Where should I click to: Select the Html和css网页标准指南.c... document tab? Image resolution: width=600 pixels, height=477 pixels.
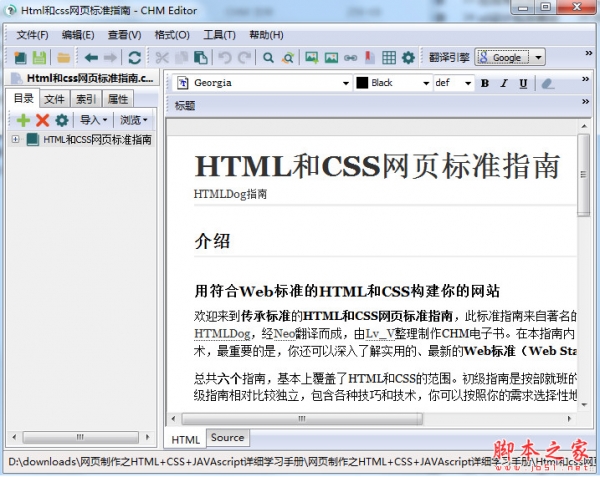[x=82, y=78]
